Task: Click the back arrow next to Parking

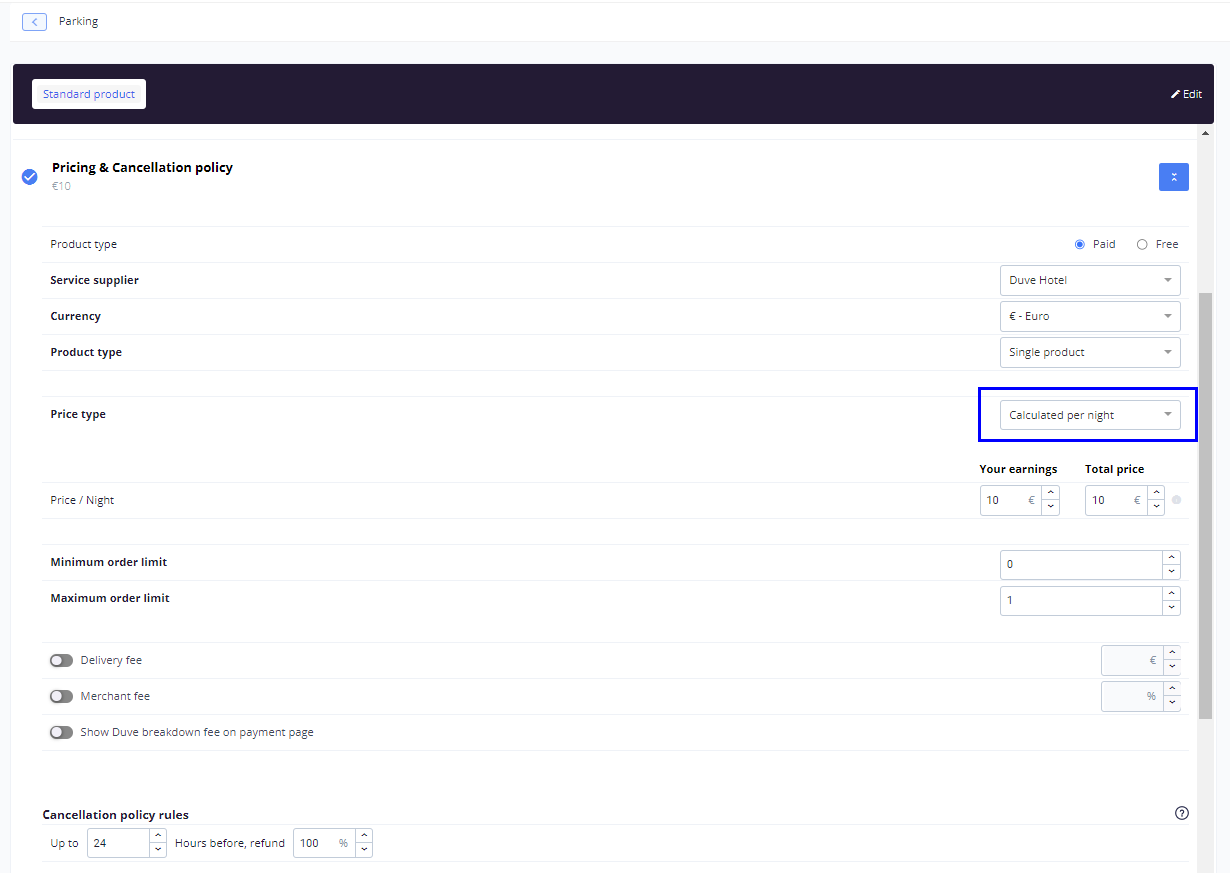Action: click(x=34, y=21)
